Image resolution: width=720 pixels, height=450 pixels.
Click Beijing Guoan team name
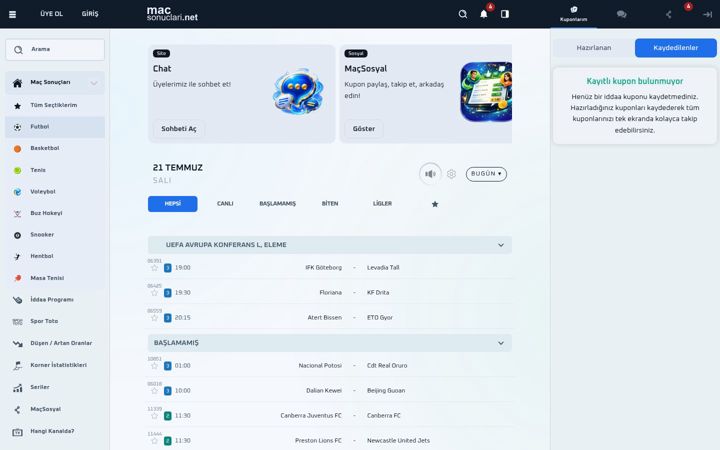[x=386, y=391]
